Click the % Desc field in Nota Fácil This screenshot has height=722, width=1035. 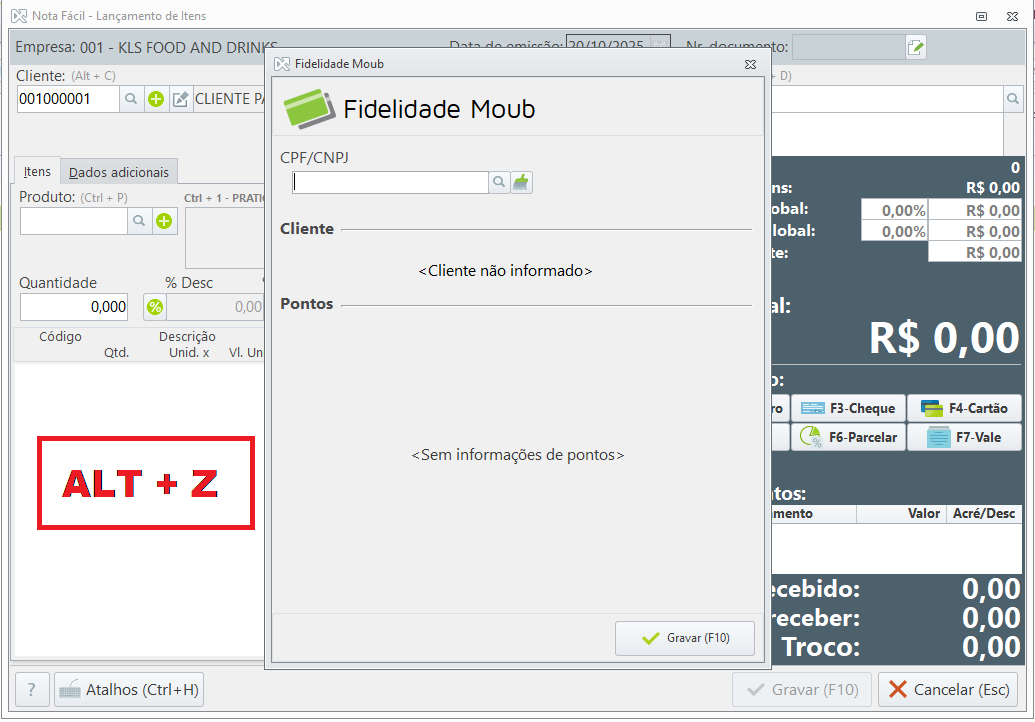point(215,307)
